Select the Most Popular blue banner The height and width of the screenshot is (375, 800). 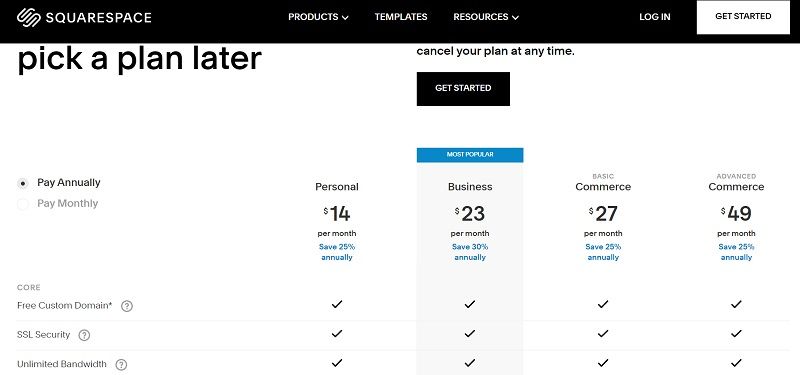(x=470, y=155)
